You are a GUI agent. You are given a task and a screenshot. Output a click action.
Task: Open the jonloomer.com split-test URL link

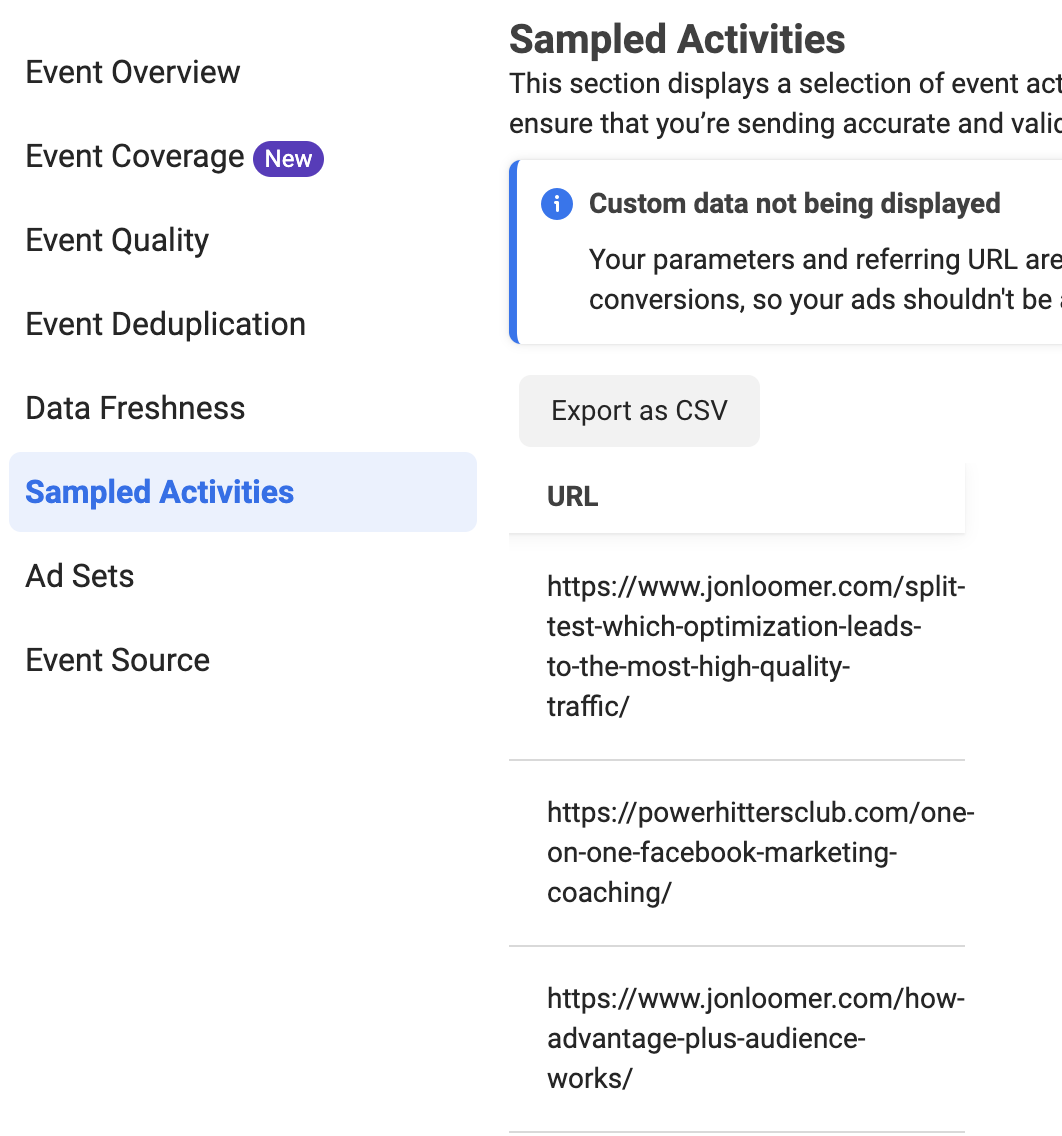tap(756, 646)
